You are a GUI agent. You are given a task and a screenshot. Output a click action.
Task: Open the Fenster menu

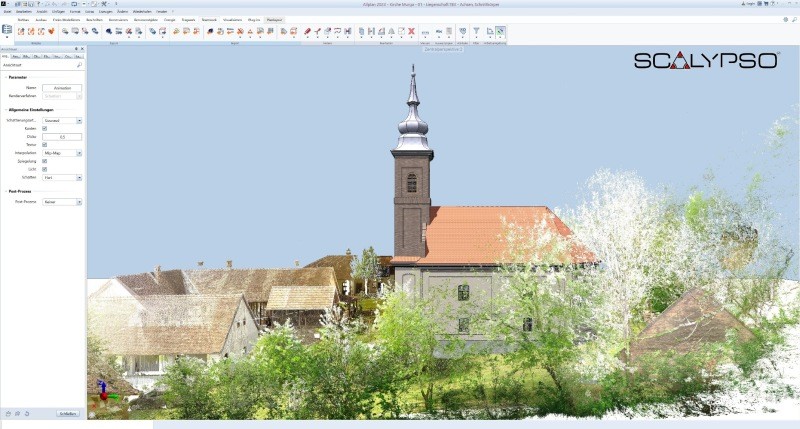pyautogui.click(x=162, y=11)
